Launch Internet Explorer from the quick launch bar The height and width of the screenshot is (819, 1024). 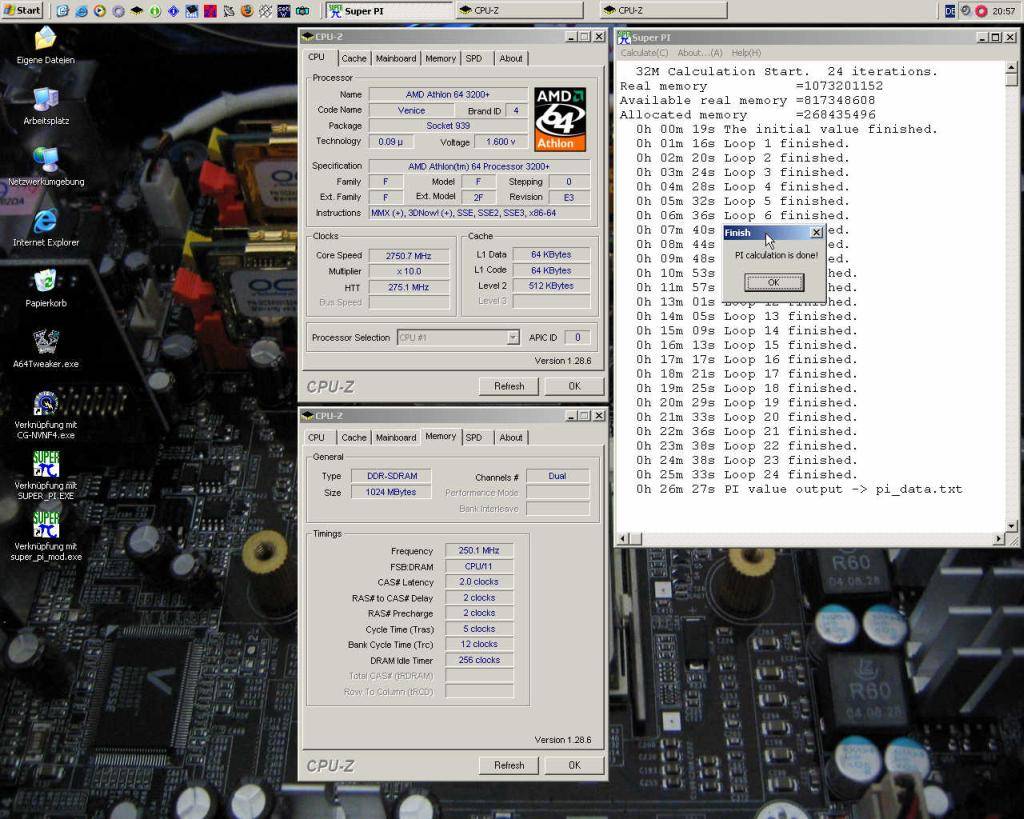tap(81, 10)
